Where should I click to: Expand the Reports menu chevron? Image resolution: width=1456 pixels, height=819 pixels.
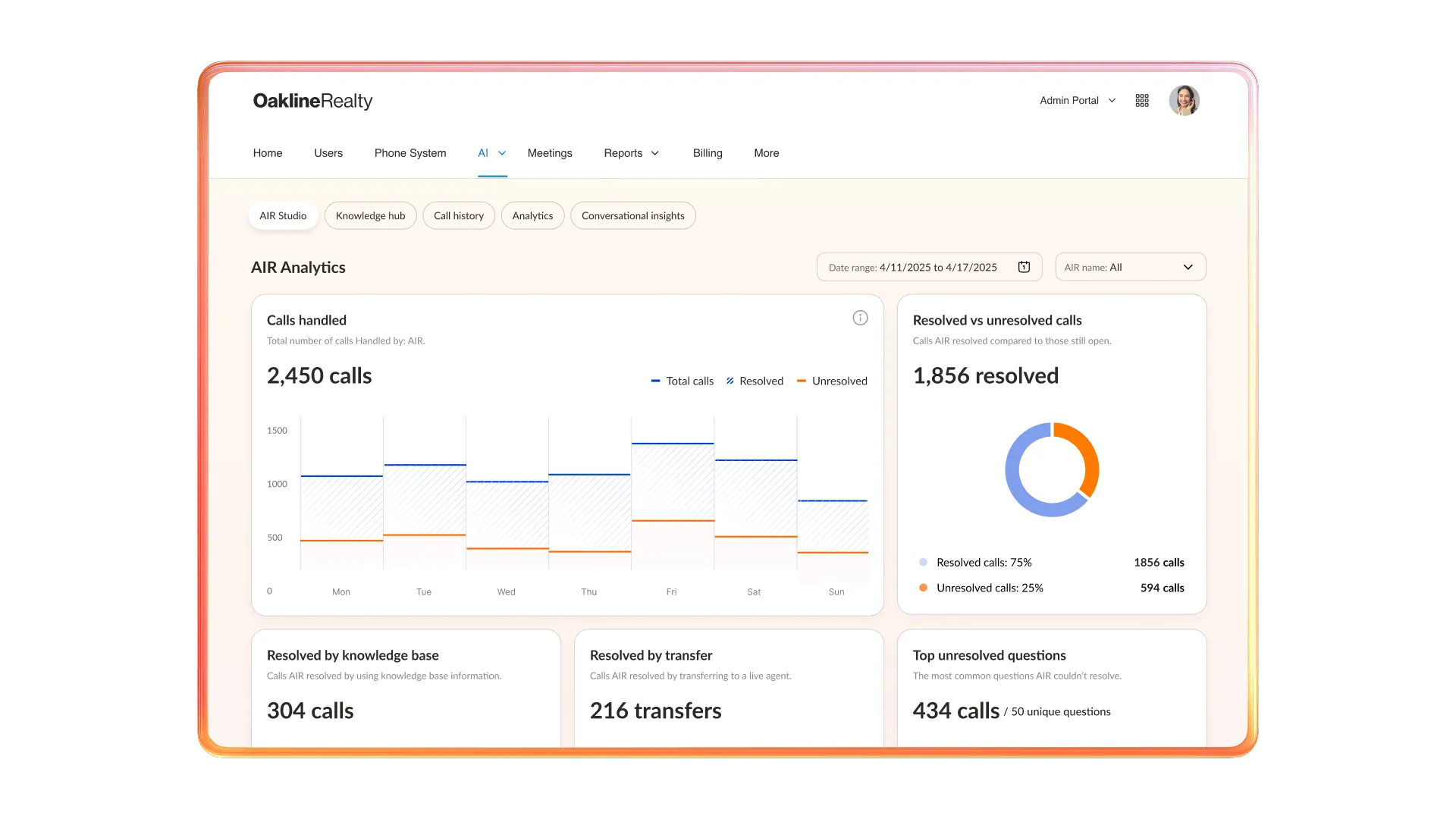coord(654,152)
